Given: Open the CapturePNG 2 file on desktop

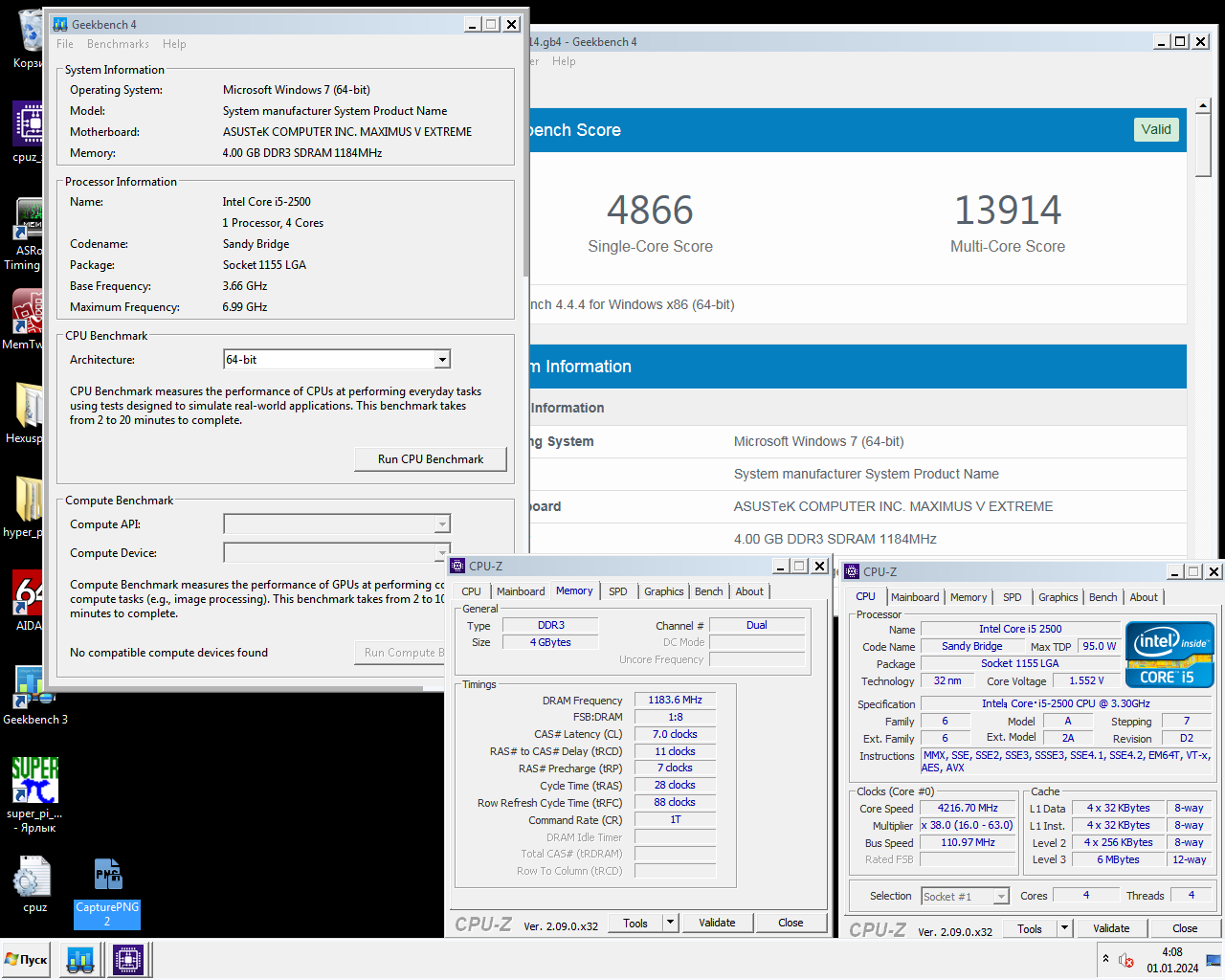Looking at the screenshot, I should click(x=107, y=892).
